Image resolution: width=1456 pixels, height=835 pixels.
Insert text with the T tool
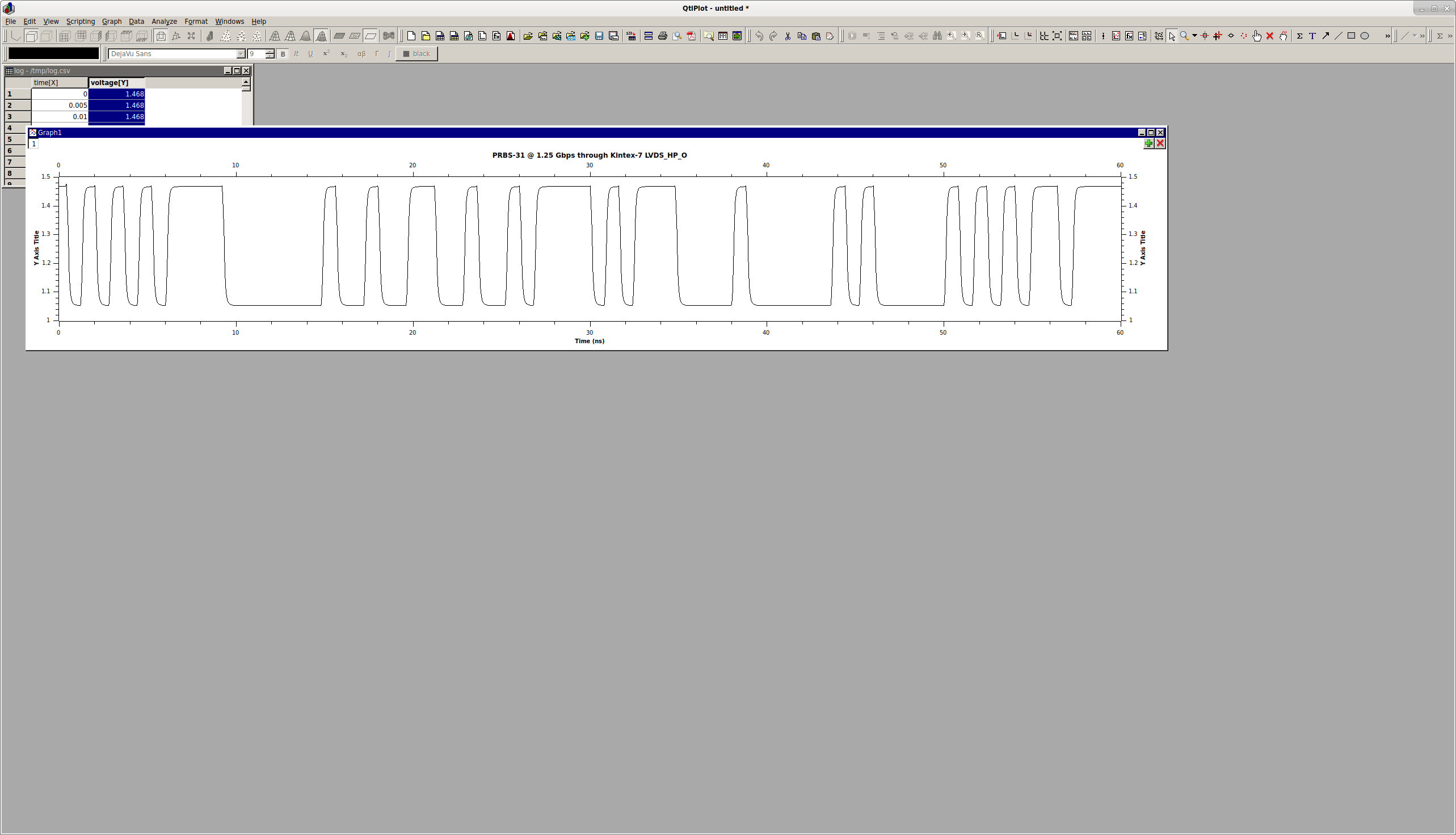1312,36
